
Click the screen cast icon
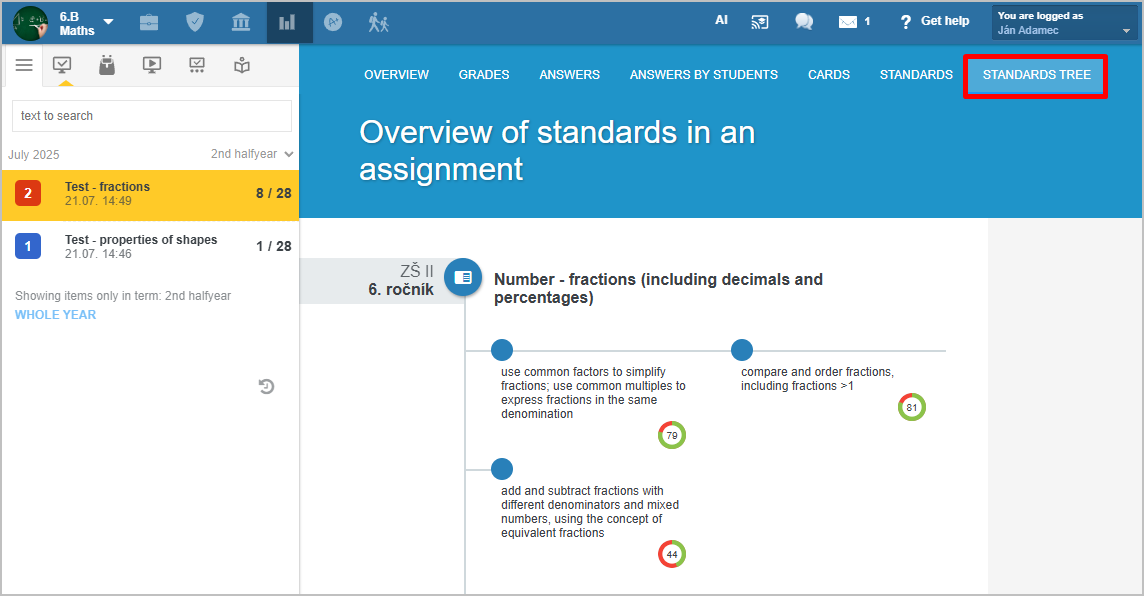click(x=760, y=22)
